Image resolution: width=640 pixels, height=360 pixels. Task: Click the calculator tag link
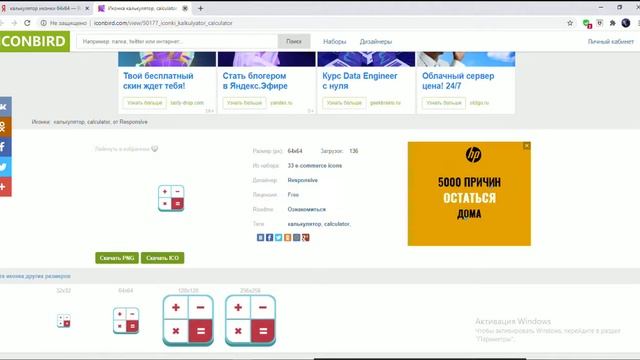pyautogui.click(x=337, y=224)
